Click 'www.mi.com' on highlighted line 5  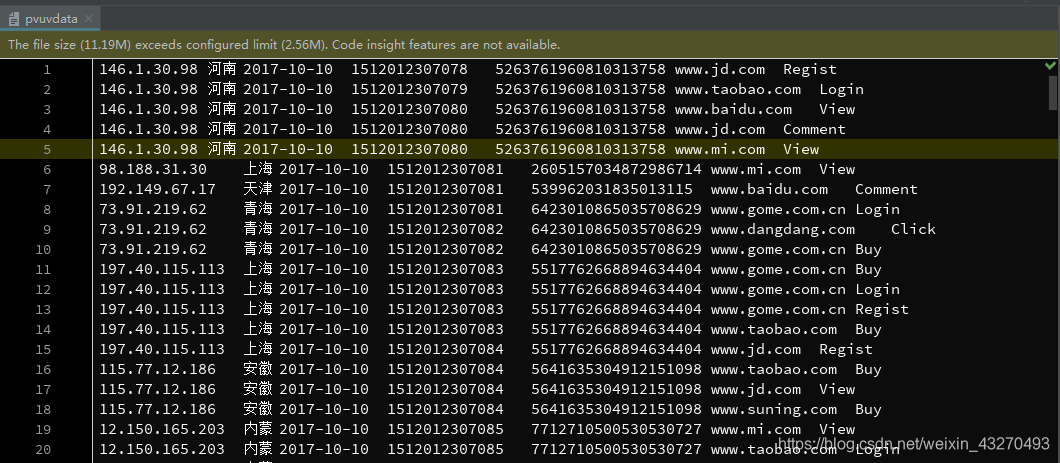tap(719, 149)
